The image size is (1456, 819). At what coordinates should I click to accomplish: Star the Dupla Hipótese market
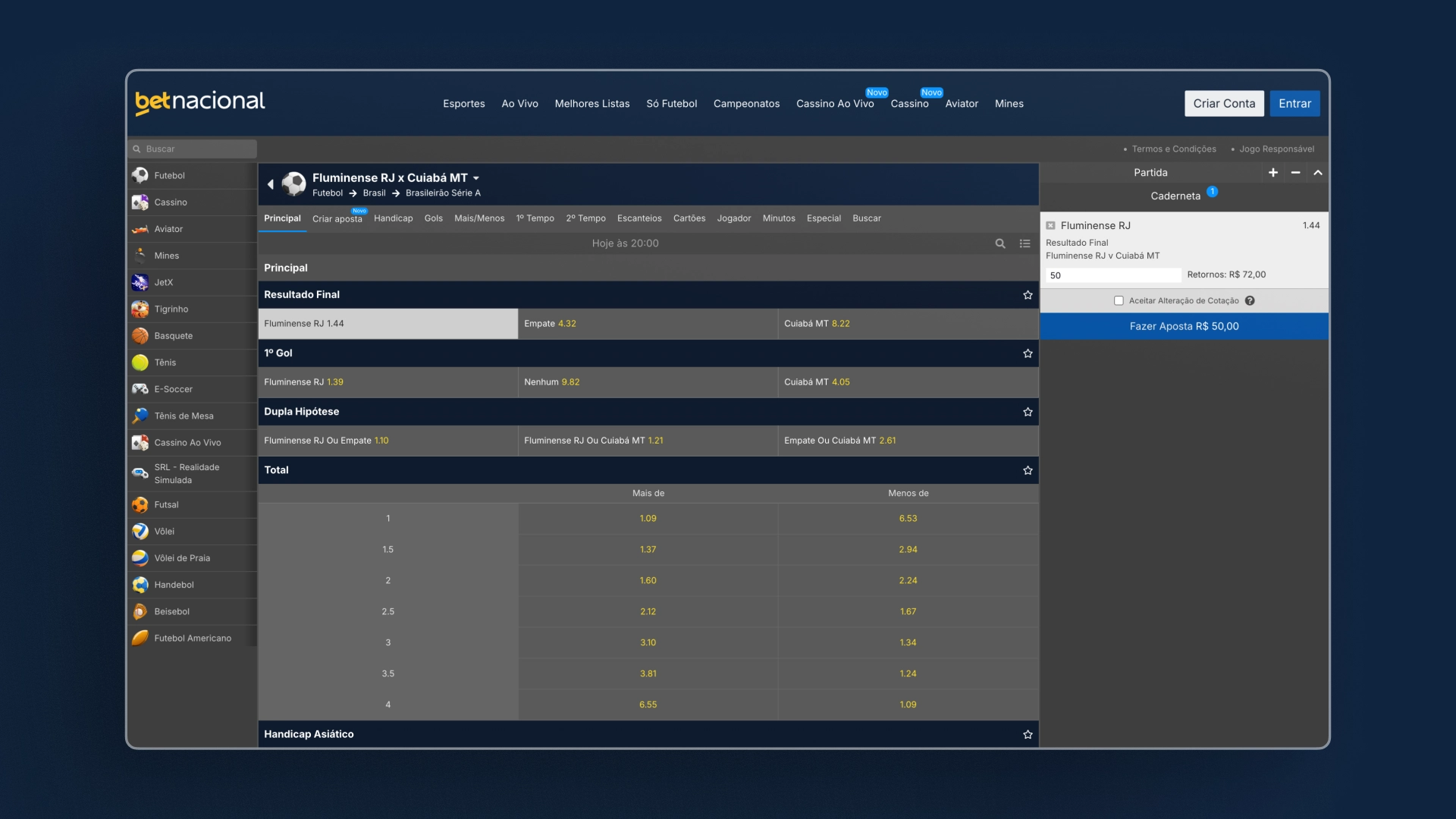click(x=1028, y=412)
